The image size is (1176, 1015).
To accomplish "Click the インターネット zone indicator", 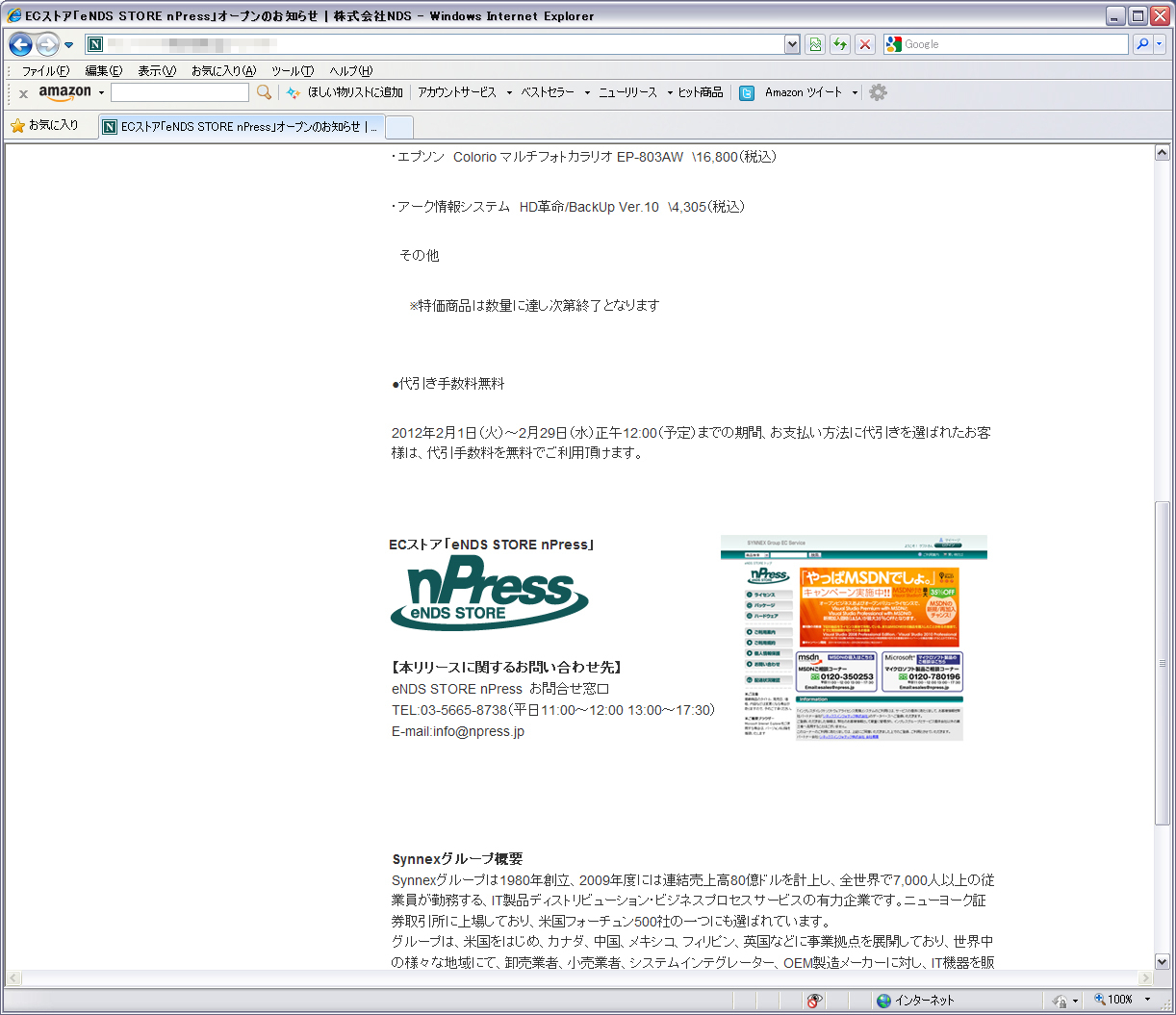I will pyautogui.click(x=915, y=1001).
